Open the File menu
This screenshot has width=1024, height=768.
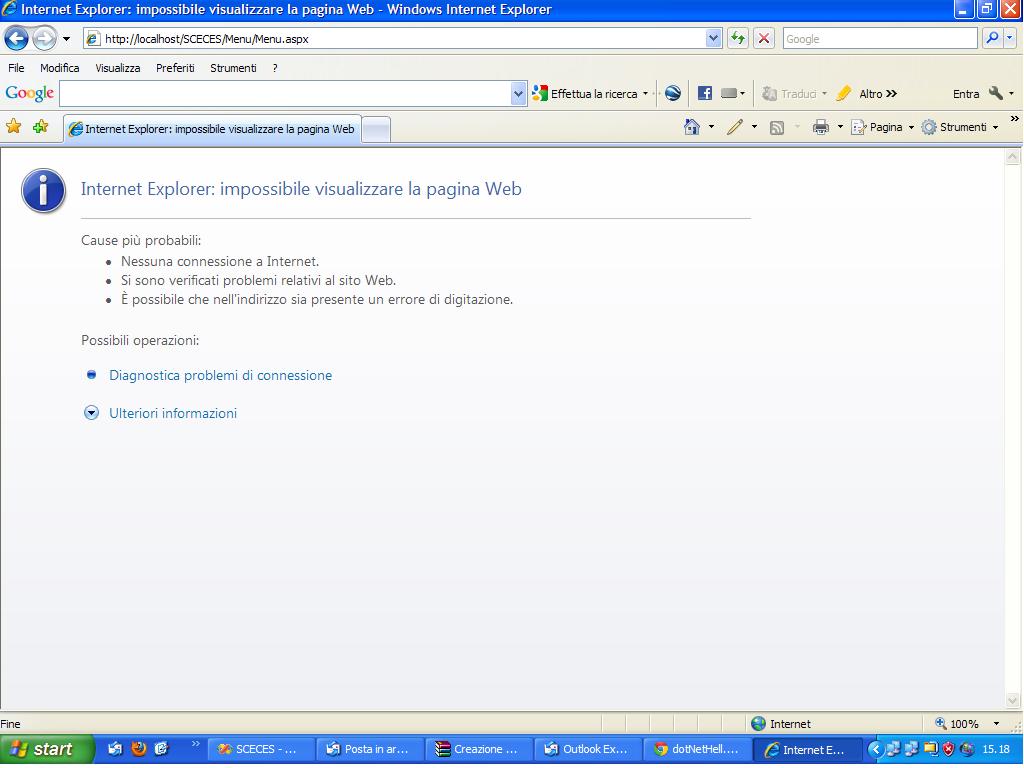(16, 68)
